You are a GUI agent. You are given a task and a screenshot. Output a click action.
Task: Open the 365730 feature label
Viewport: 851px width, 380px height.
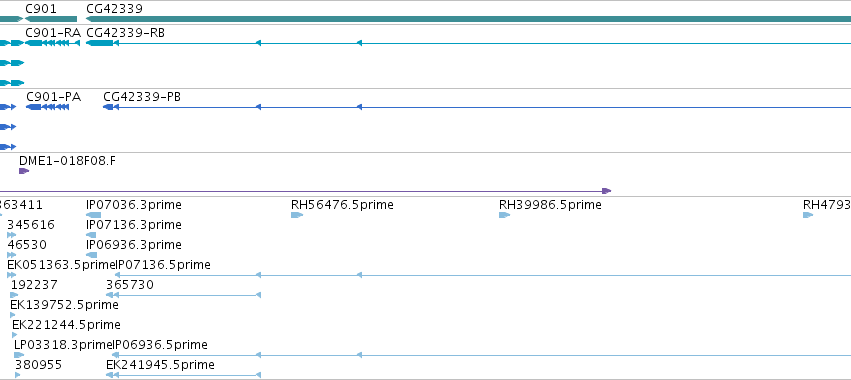coord(130,284)
